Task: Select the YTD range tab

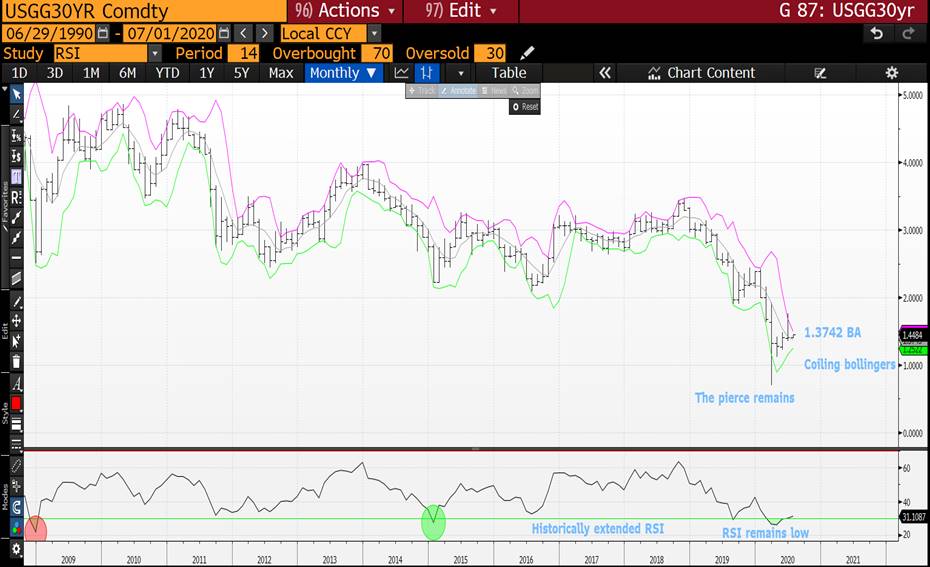Action: 167,73
